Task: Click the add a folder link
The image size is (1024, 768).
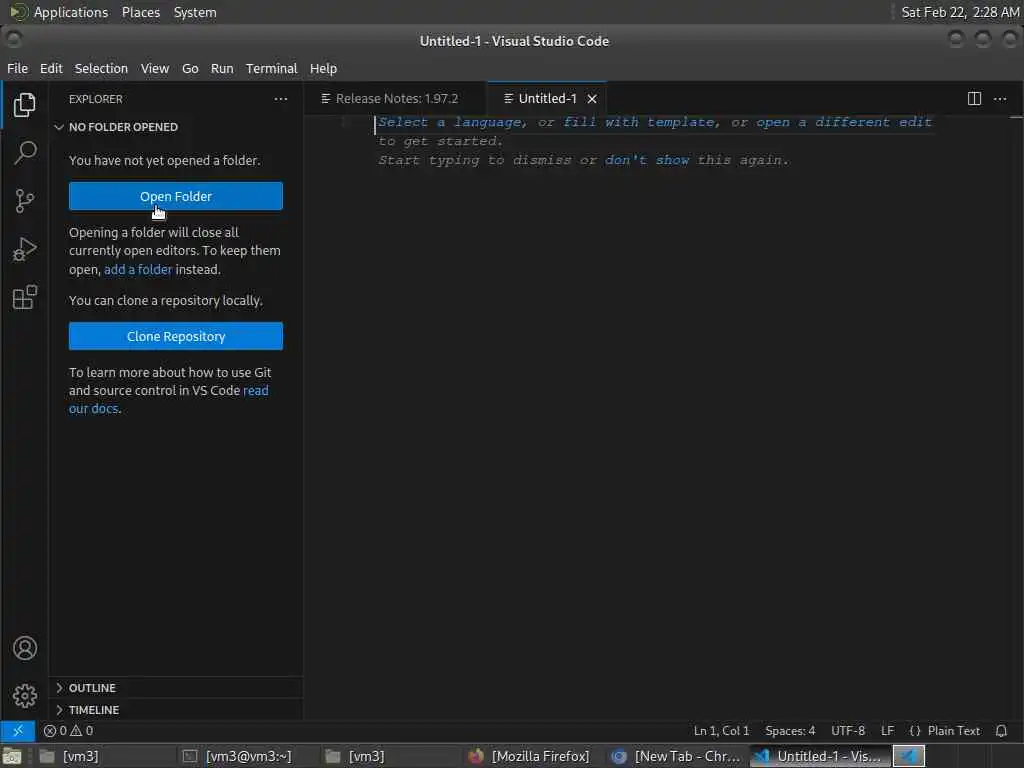Action: pyautogui.click(x=138, y=269)
